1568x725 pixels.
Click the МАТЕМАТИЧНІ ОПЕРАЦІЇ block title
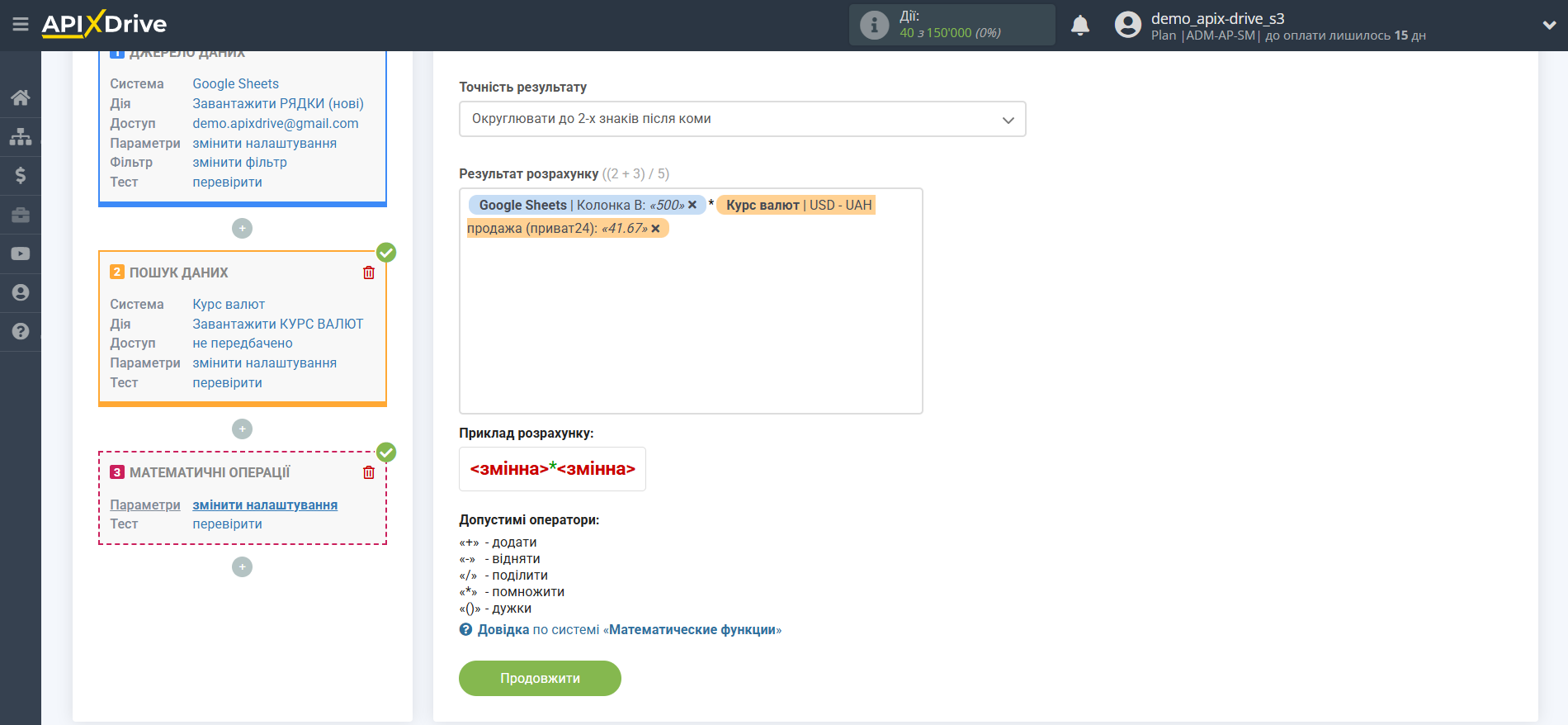coord(210,472)
